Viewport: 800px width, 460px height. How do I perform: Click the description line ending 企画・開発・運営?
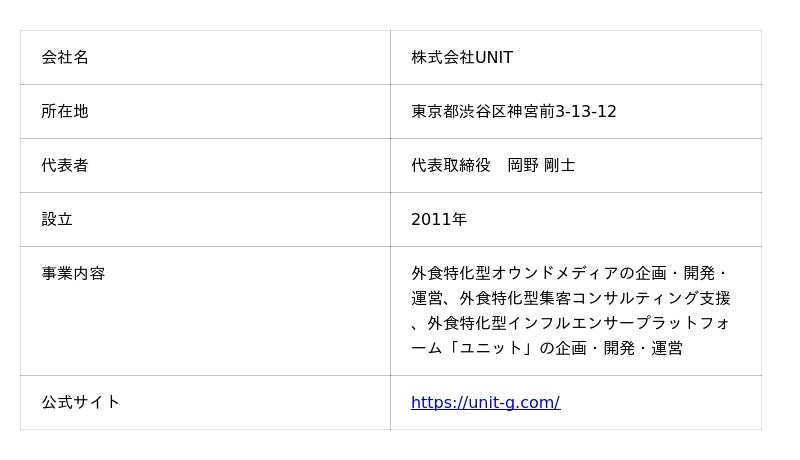pos(547,349)
